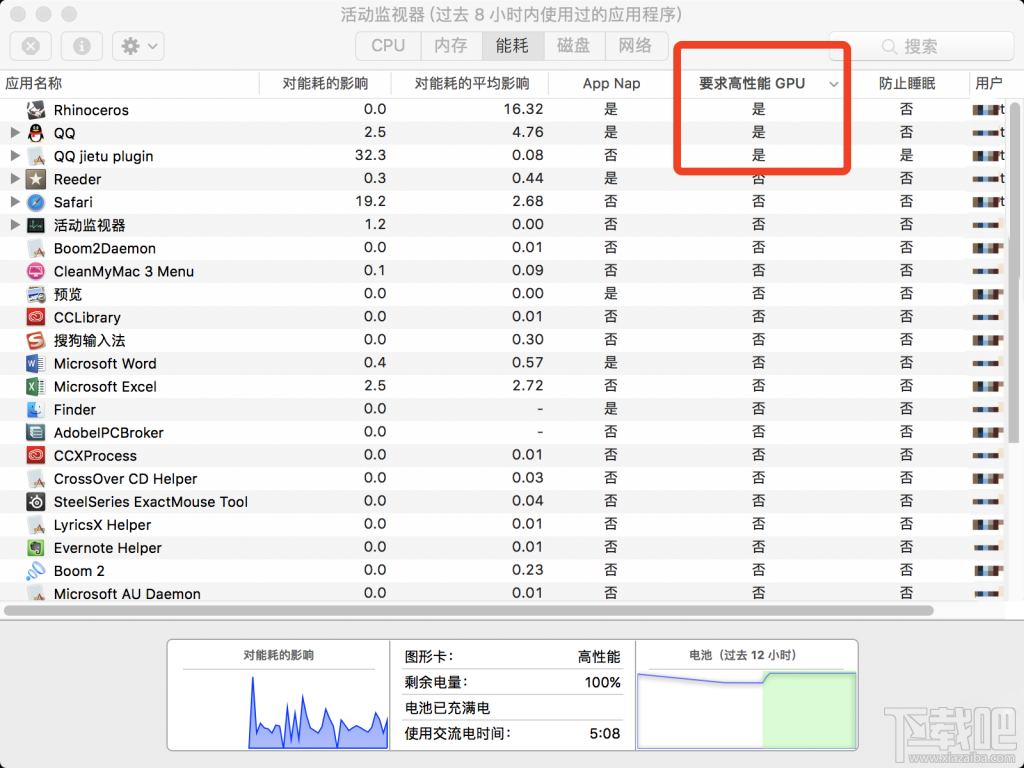Click the Safari compass icon
Screen dimensions: 1024x768
(x=36, y=202)
